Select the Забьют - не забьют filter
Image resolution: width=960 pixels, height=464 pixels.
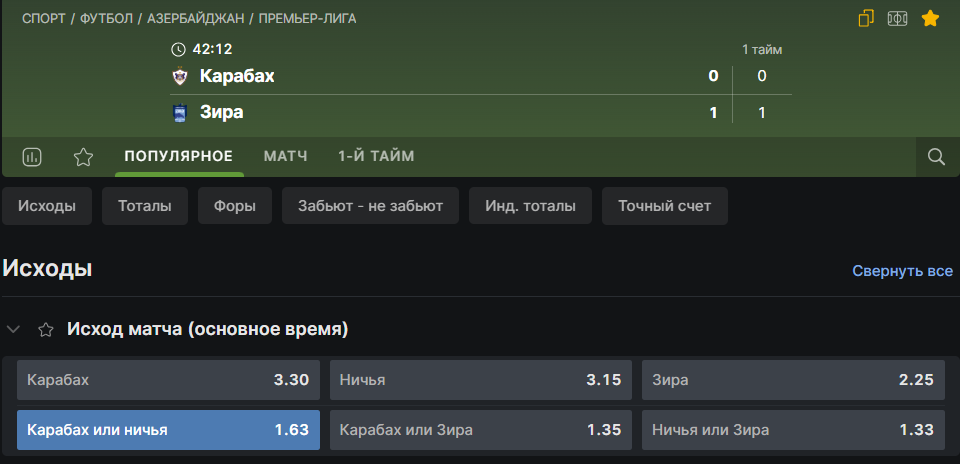pos(370,206)
